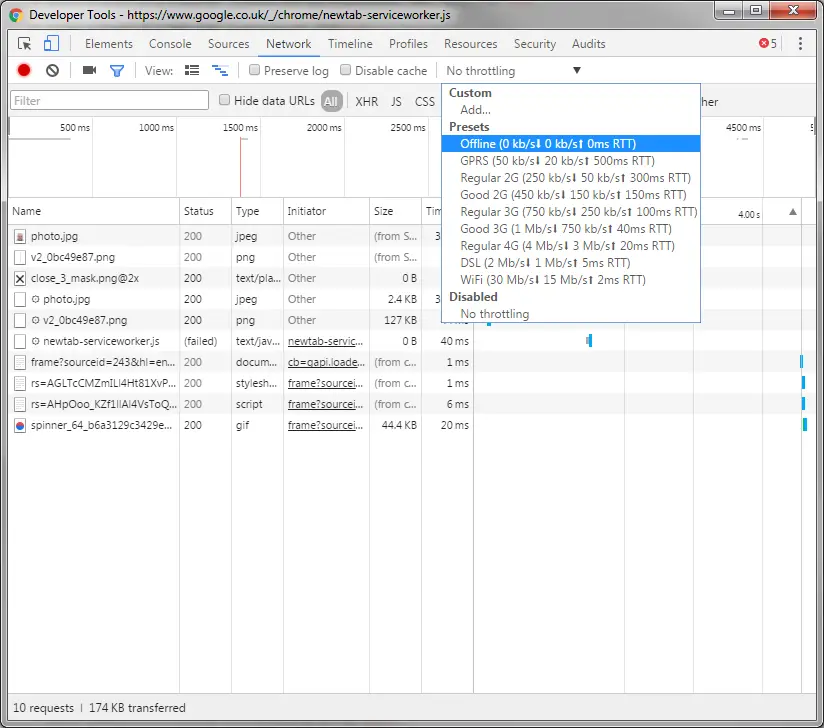Toggle the device mode icon

pos(51,44)
